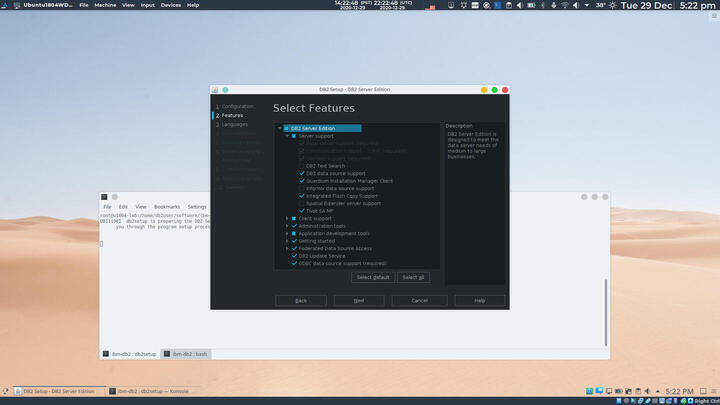Image resolution: width=720 pixels, height=405 pixels.
Task: Uncheck Guardium Installation Manager Client
Action: pos(302,181)
